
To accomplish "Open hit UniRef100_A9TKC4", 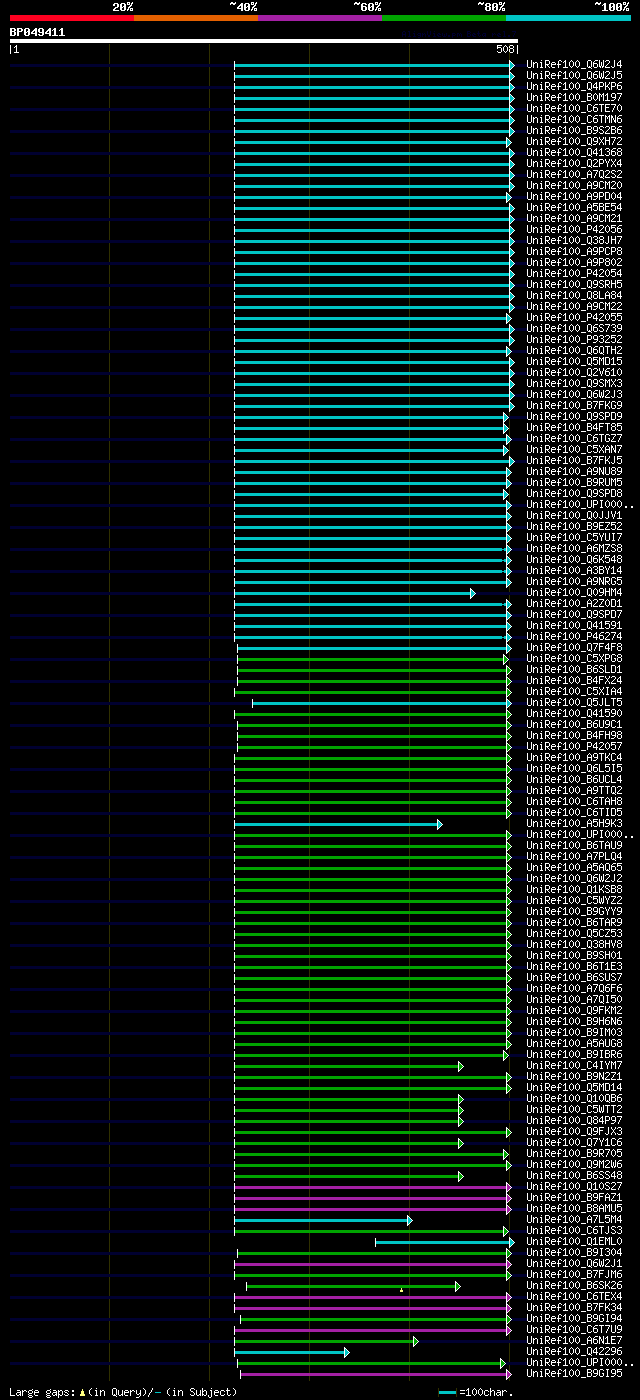I will [574, 758].
